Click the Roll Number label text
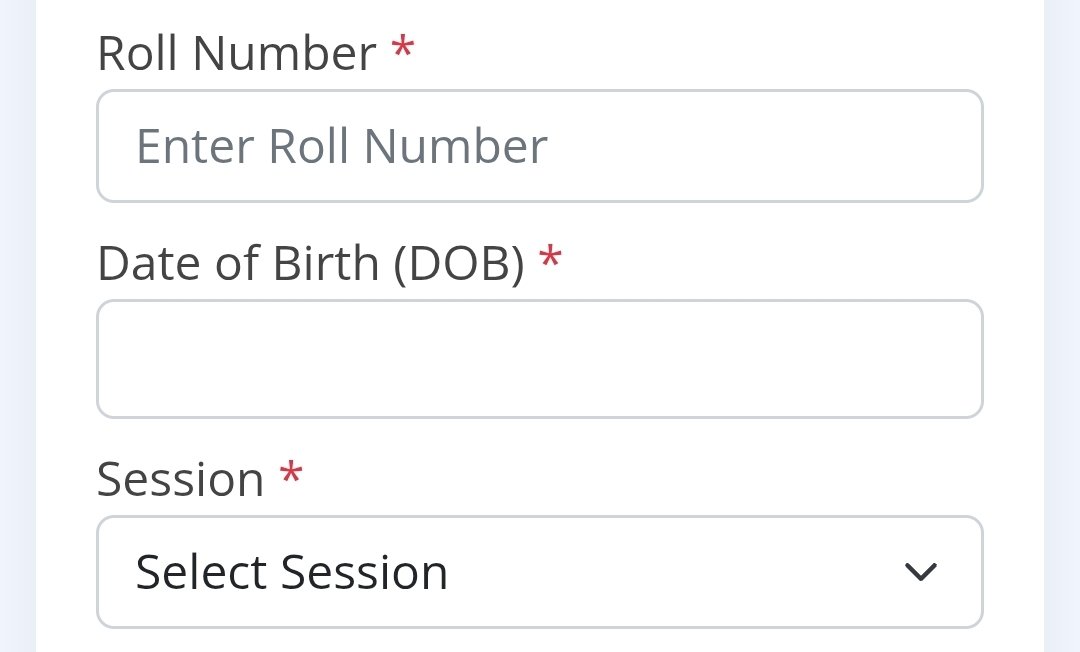This screenshot has width=1080, height=652. point(236,53)
